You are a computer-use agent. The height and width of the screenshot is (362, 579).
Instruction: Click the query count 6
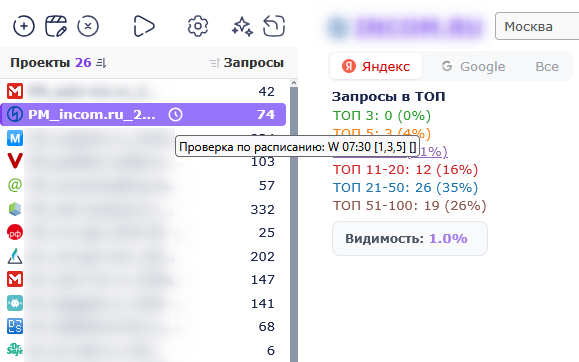[271, 350]
